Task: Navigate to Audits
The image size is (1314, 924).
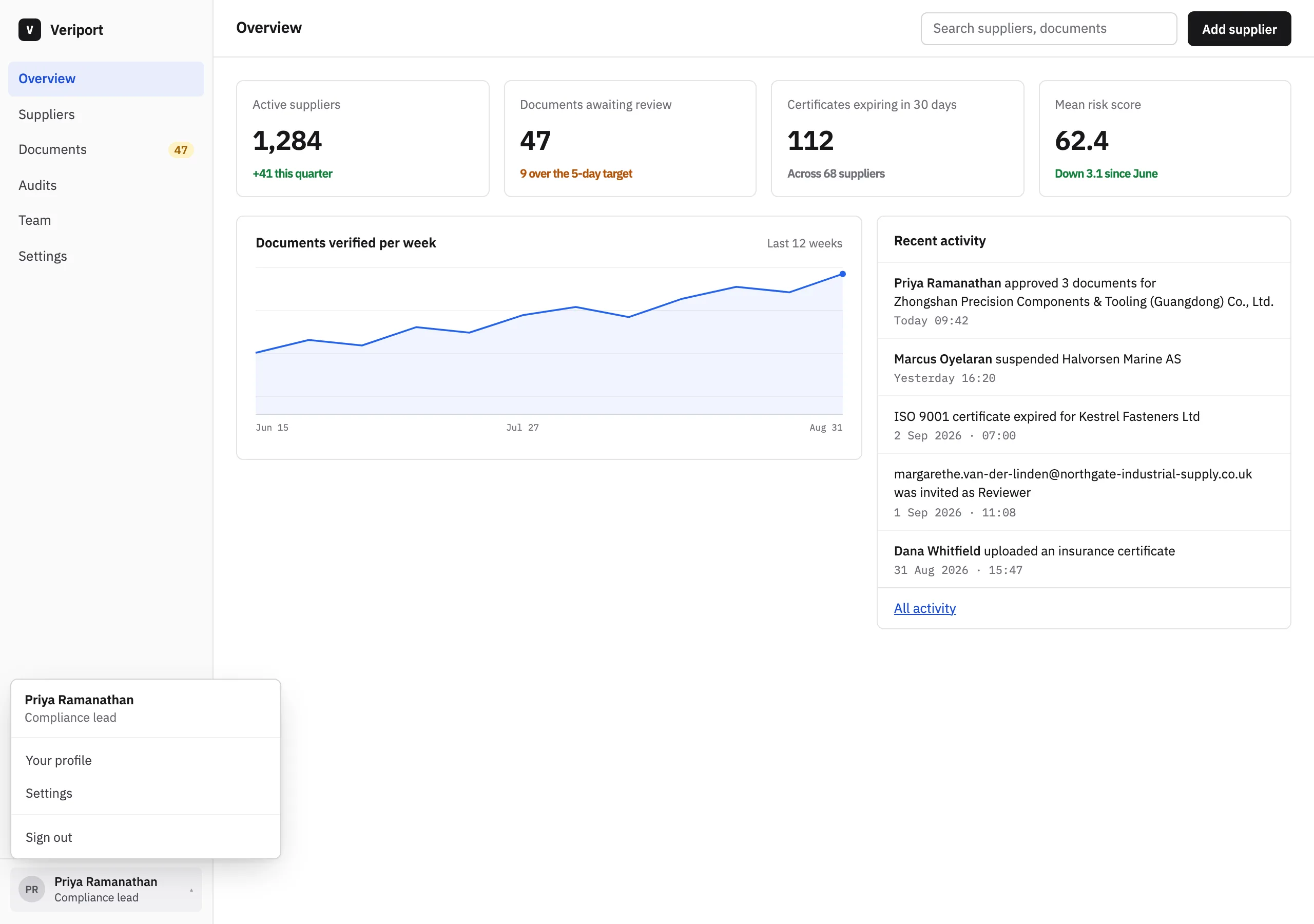Action: (x=106, y=185)
